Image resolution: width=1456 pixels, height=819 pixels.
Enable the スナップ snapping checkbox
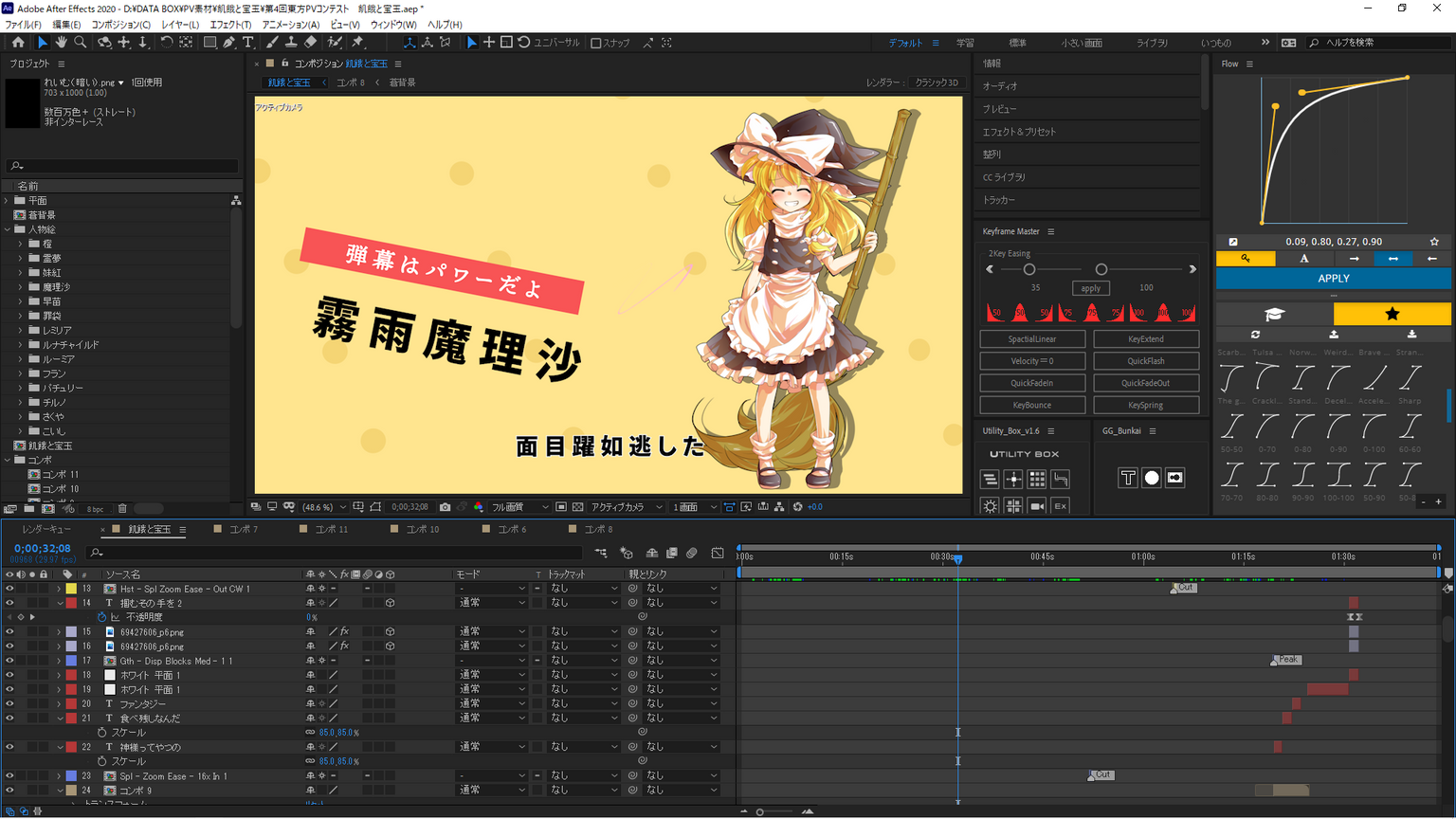pyautogui.click(x=596, y=43)
